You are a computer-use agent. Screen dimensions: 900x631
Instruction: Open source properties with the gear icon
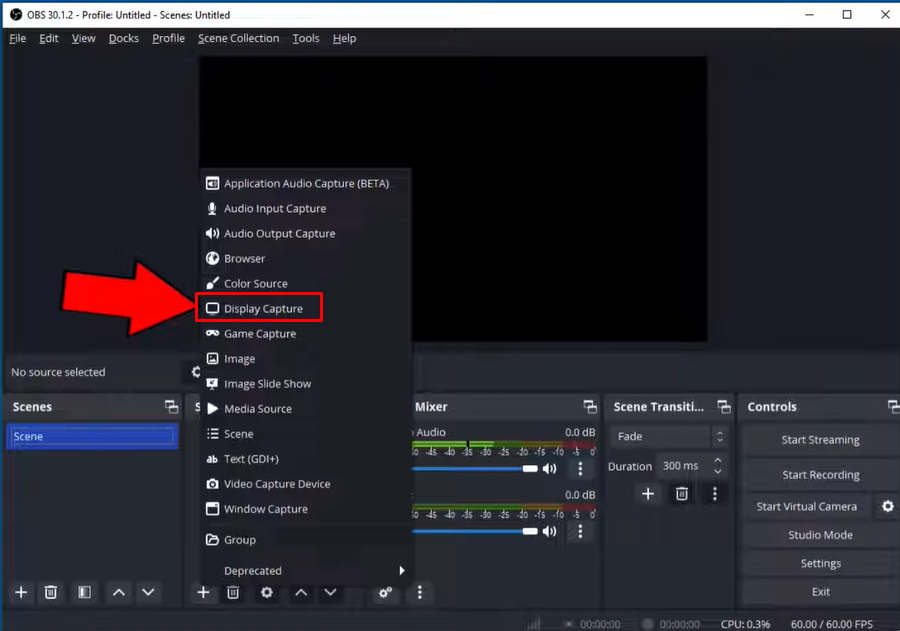(266, 592)
